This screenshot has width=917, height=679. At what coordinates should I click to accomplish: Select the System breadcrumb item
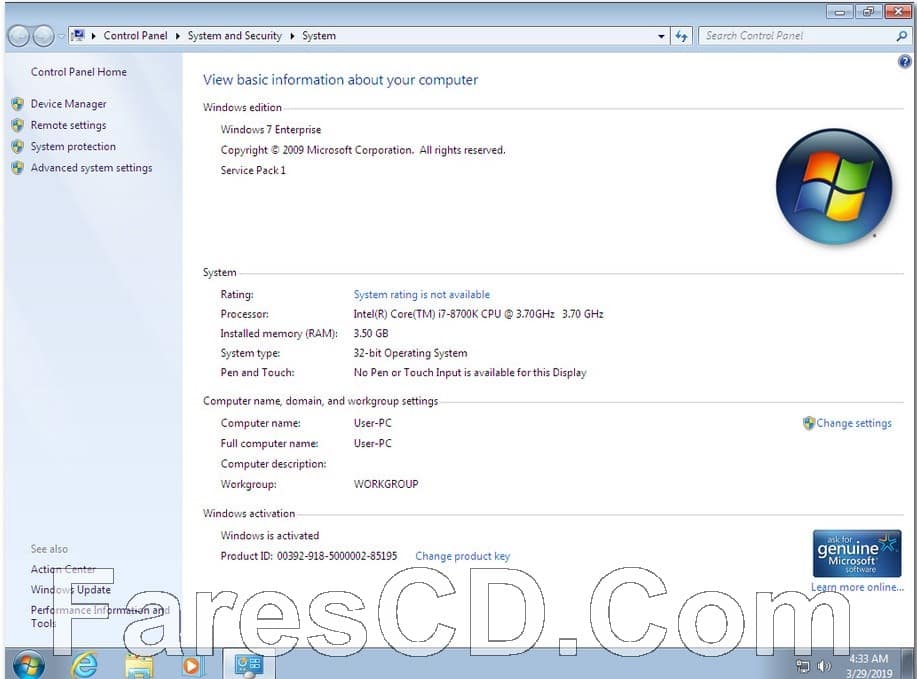click(x=319, y=36)
